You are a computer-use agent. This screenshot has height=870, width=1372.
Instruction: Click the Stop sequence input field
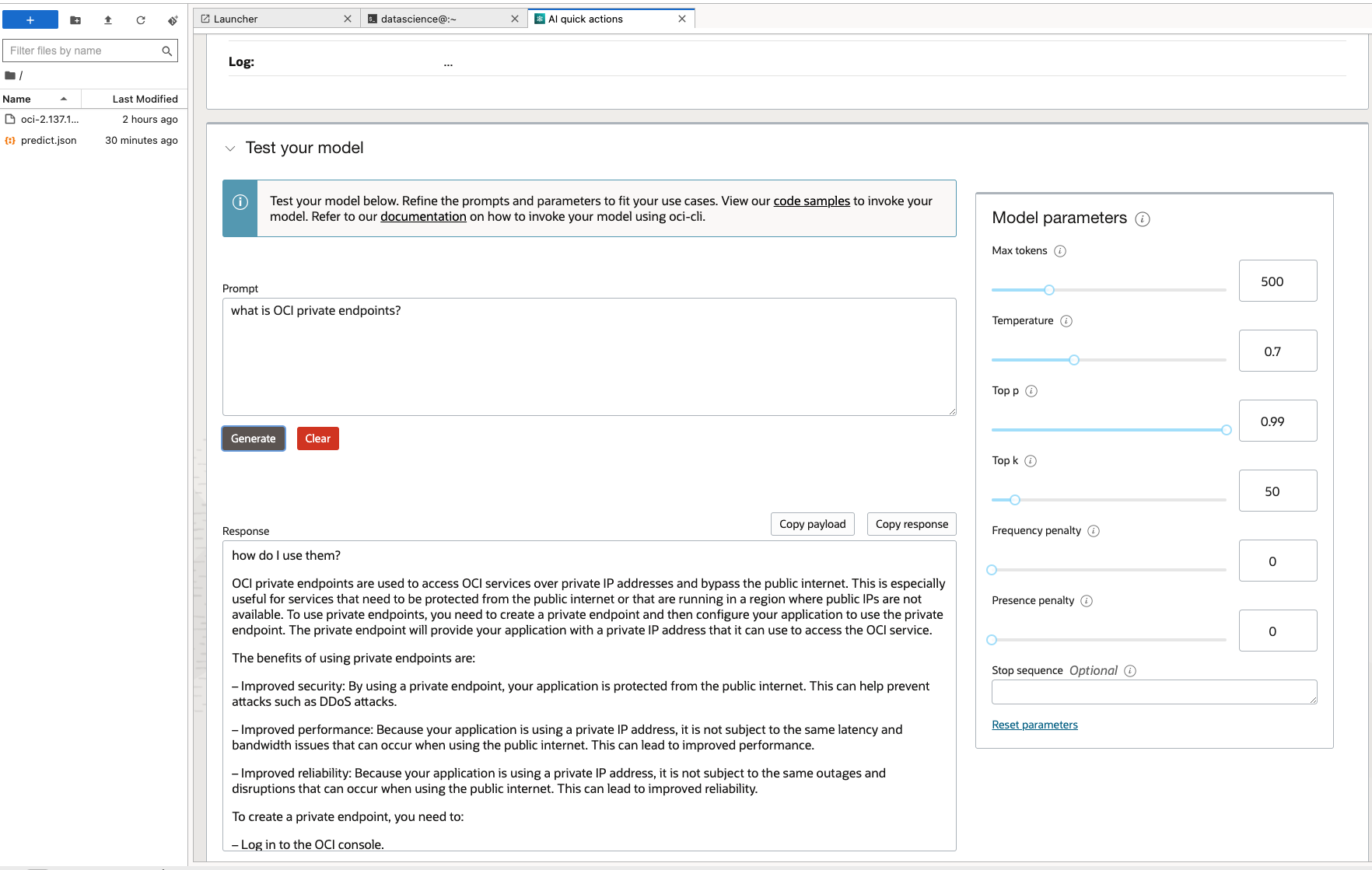point(1154,692)
